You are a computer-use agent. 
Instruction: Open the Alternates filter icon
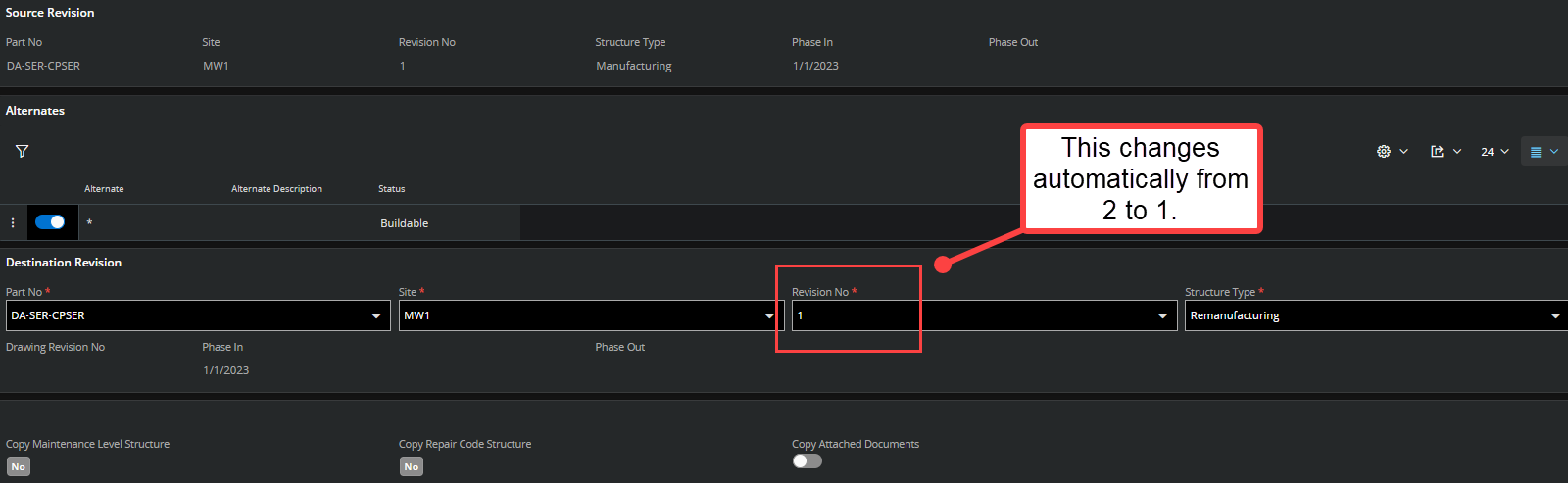pyautogui.click(x=22, y=151)
